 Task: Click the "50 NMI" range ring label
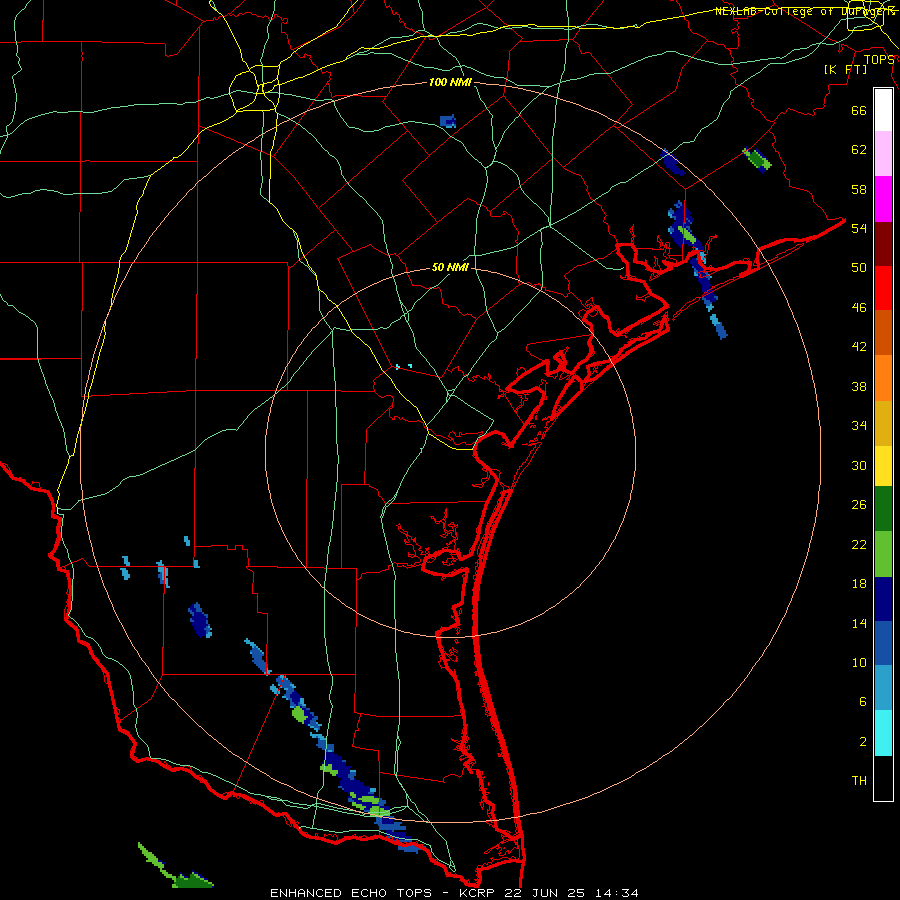[450, 267]
